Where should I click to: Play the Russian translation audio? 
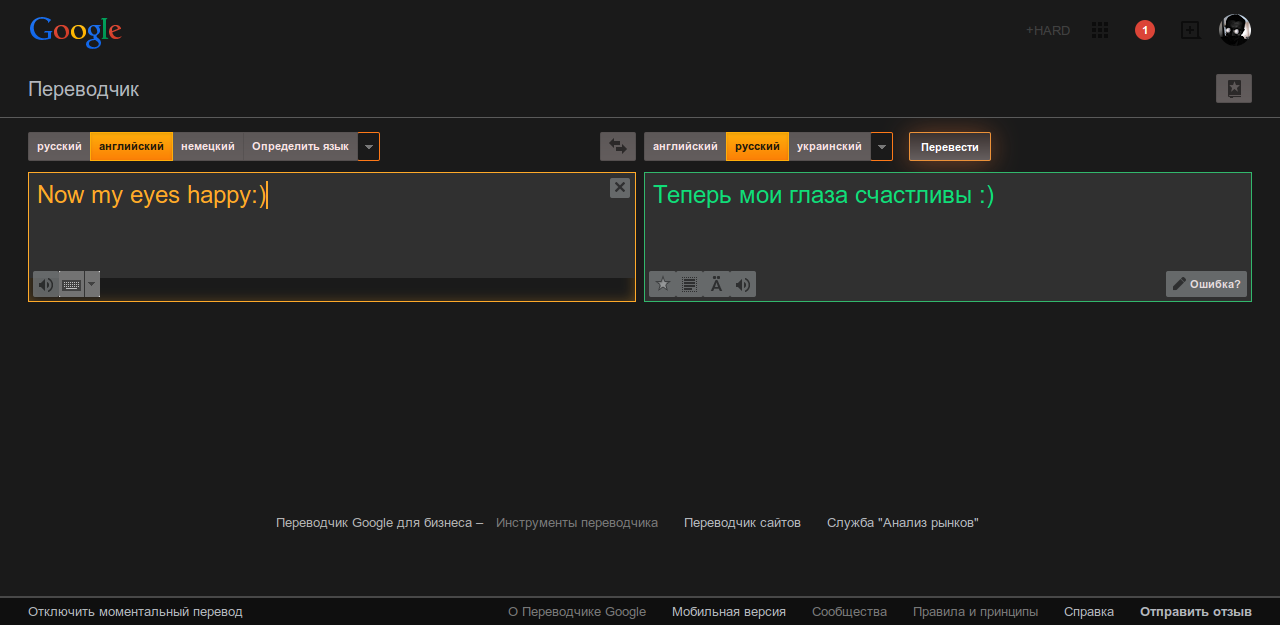click(x=742, y=284)
